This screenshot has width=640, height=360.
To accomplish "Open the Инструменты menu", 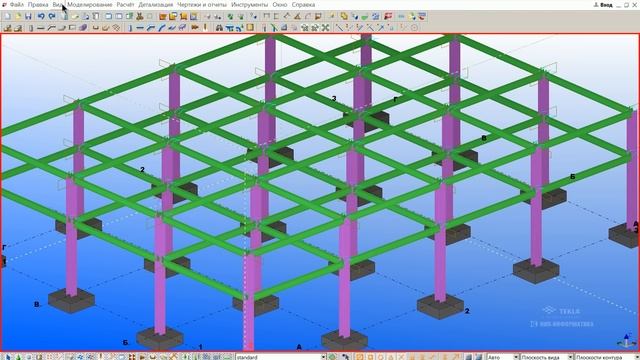I will [x=249, y=5].
